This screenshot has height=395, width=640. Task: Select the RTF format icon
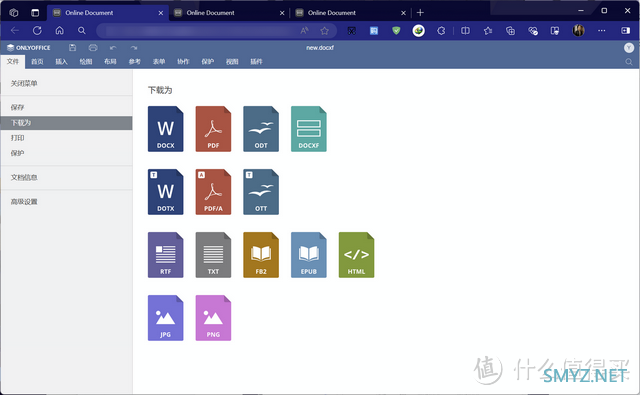coord(165,255)
